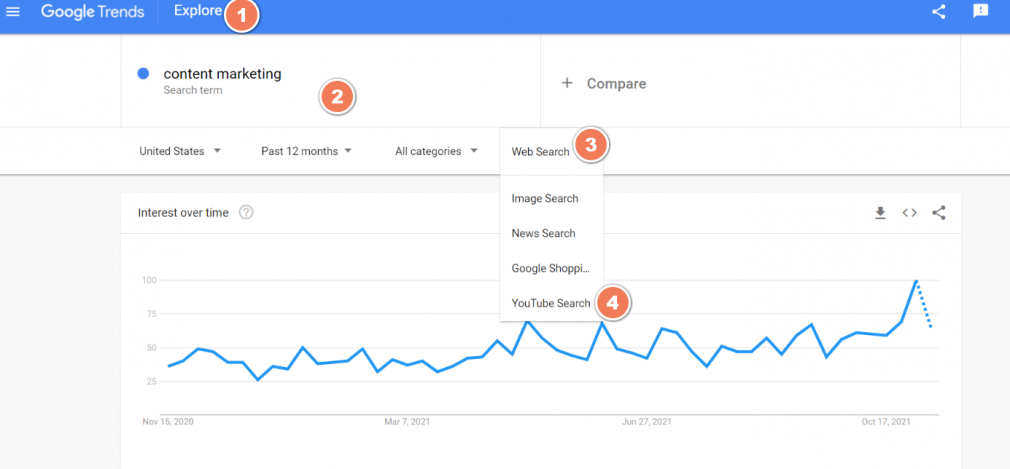Open help icon next to Interest over time

coord(246,212)
